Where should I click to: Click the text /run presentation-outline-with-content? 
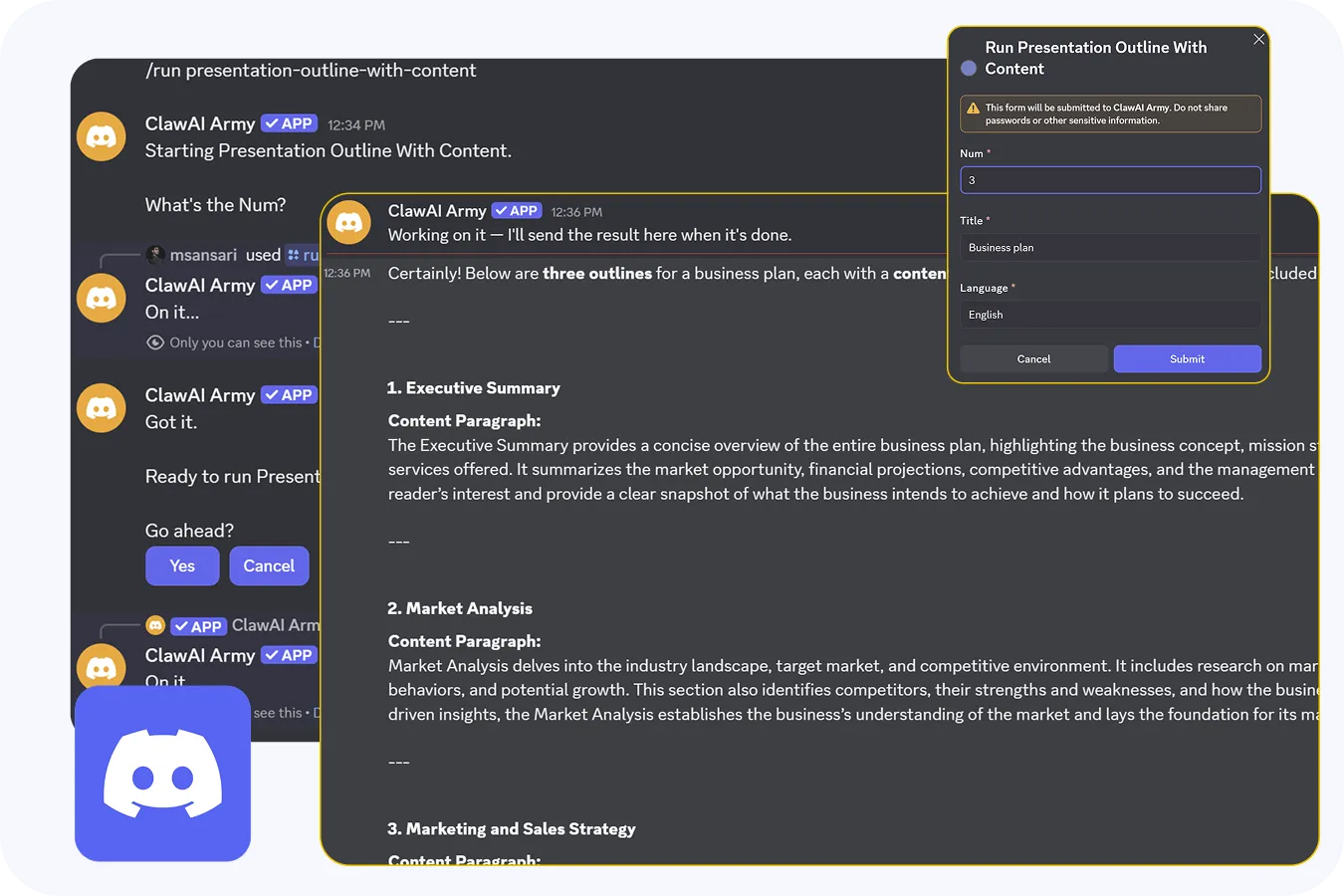coord(311,71)
